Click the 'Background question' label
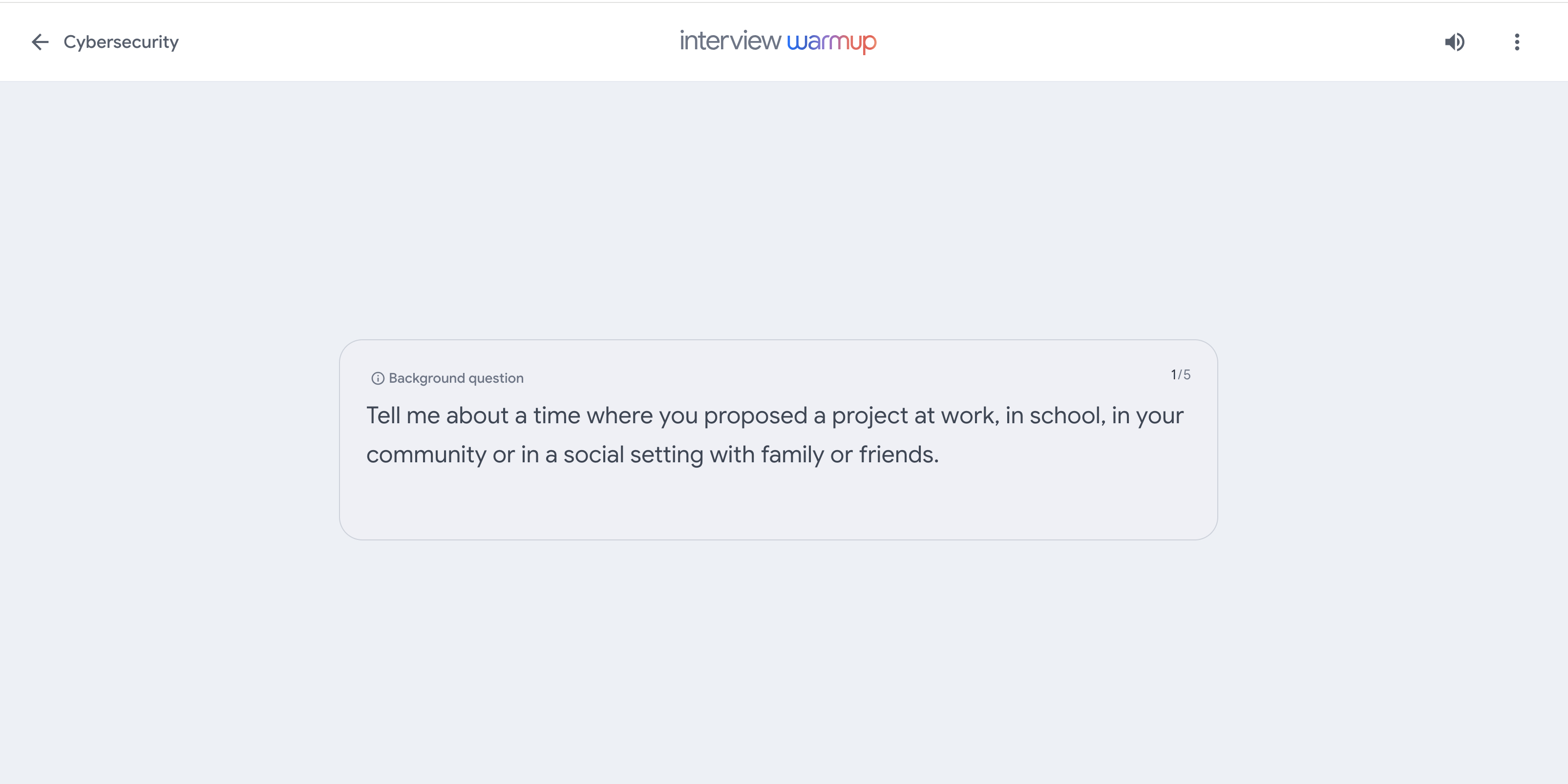1568x784 pixels. tap(456, 378)
